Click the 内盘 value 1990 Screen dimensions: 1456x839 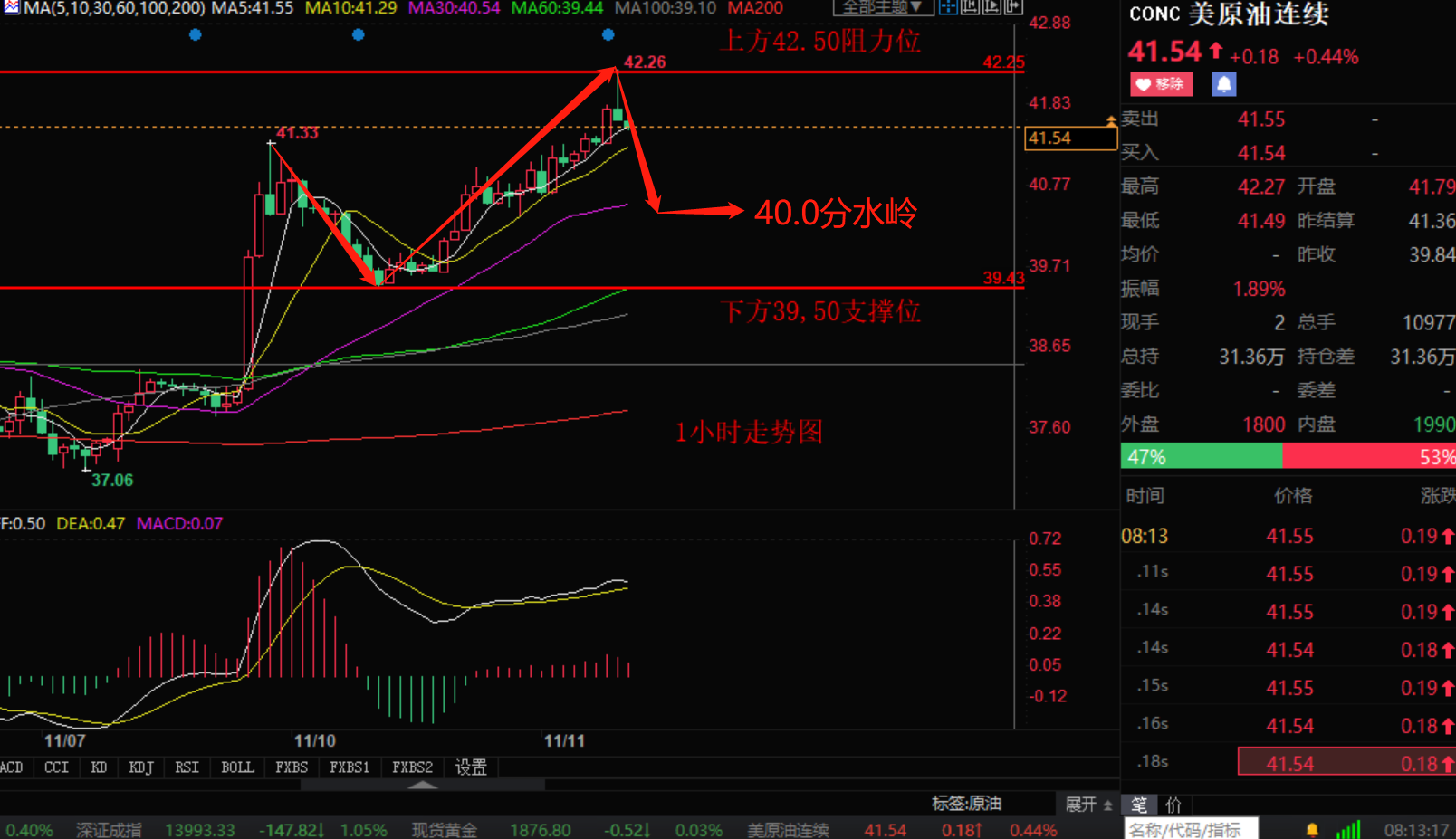coord(1434,424)
